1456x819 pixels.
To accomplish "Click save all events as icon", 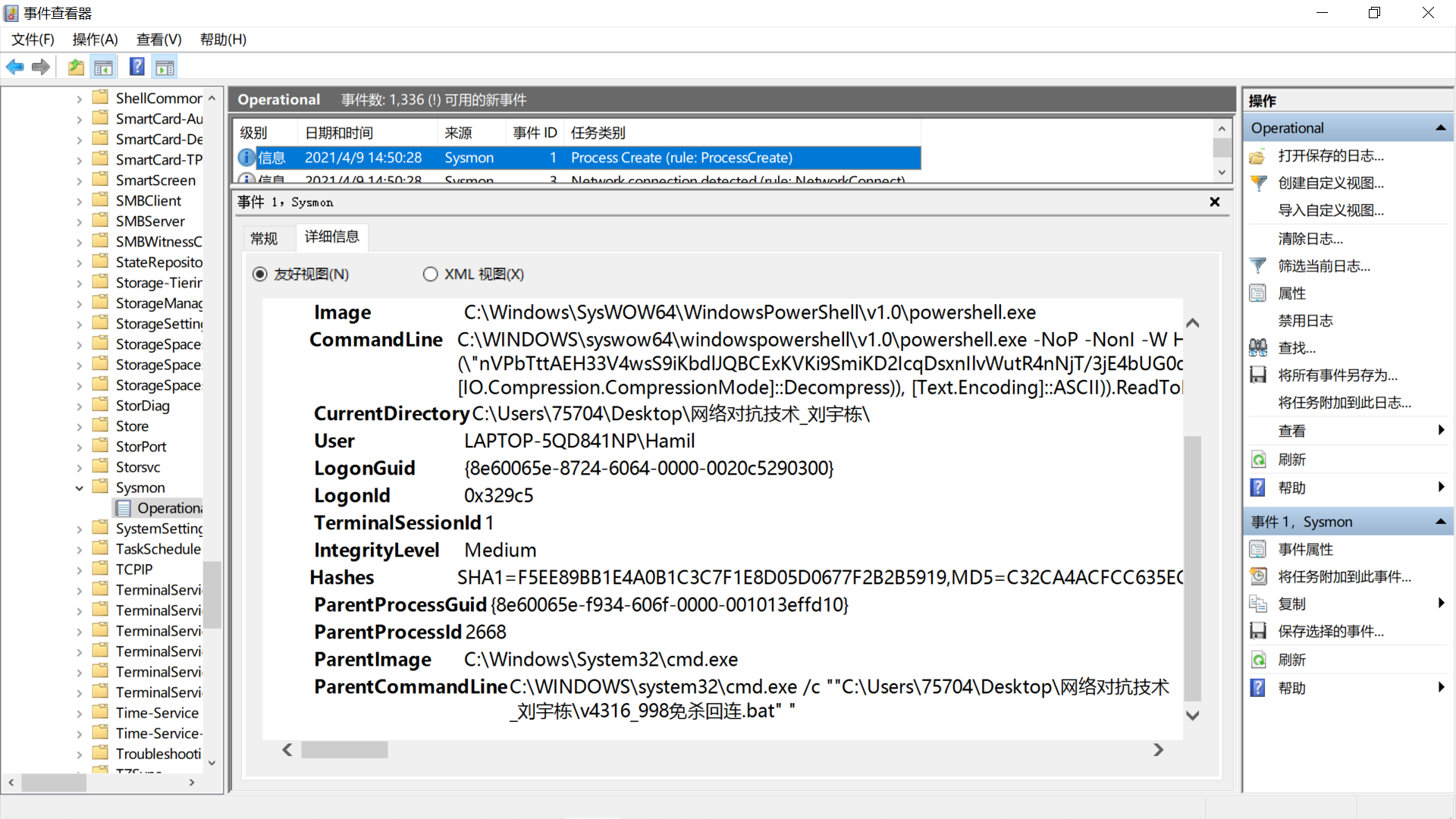I will [x=1258, y=375].
